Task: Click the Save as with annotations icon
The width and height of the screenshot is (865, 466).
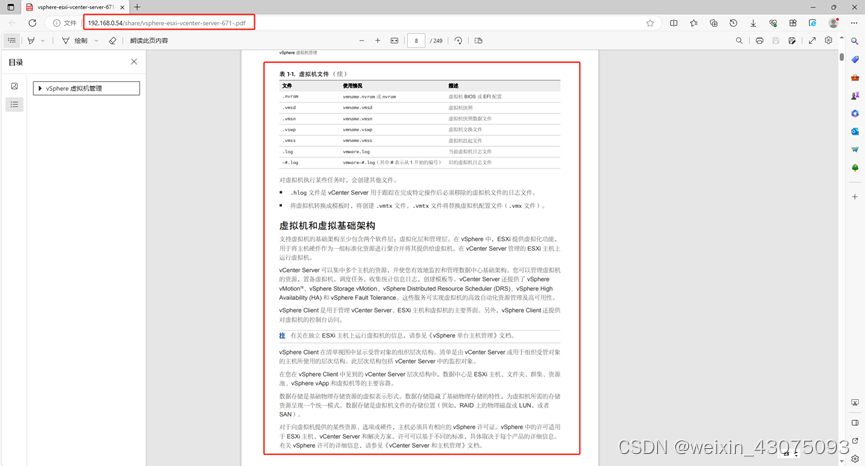Action: [x=792, y=40]
